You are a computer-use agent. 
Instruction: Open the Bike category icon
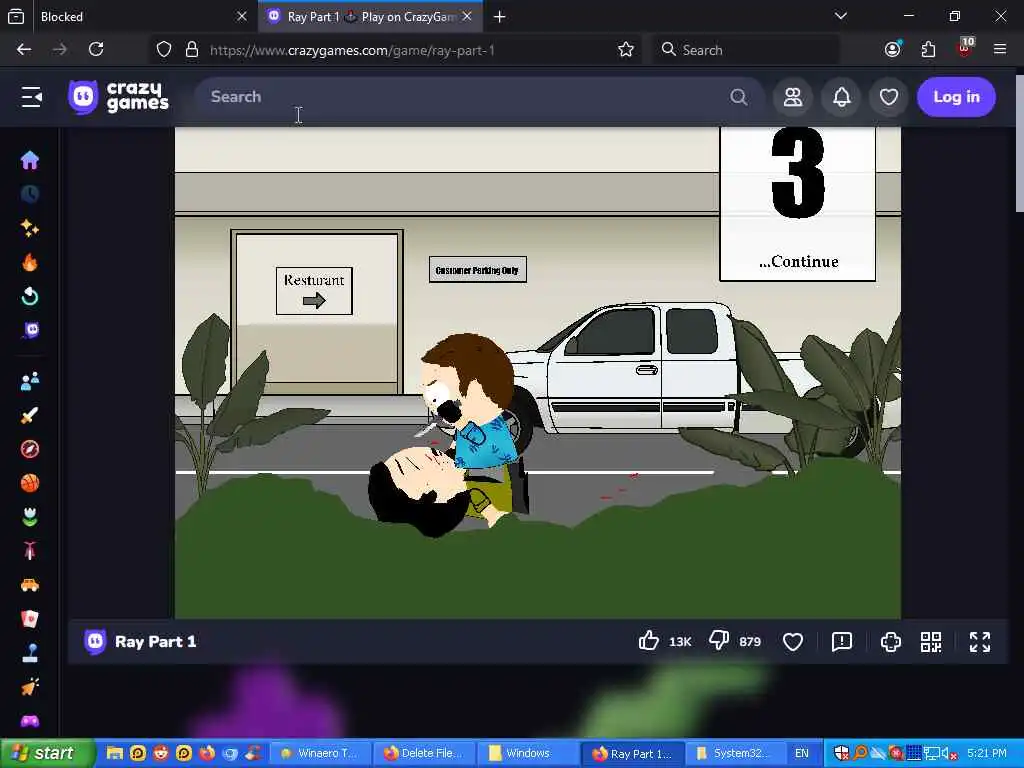(29, 551)
